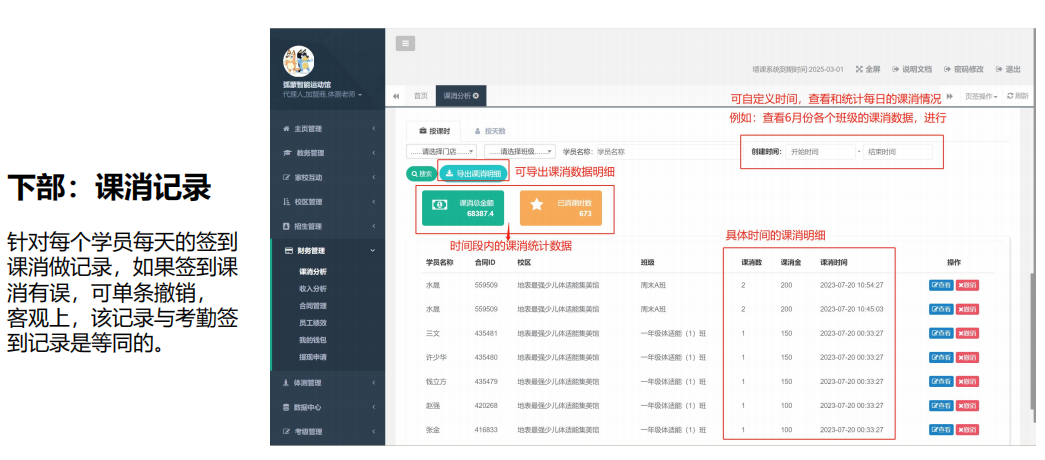
Task: Click the hamburger menu toggle icon
Action: point(405,43)
